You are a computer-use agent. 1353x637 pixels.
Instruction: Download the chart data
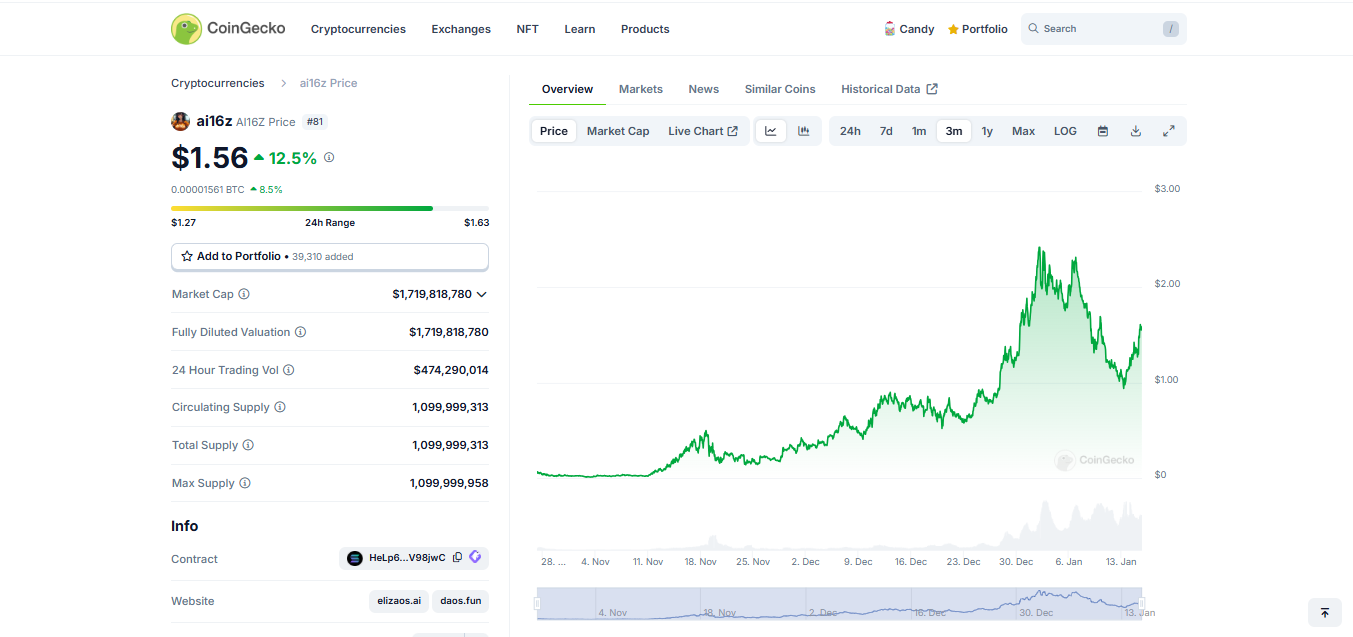[1136, 131]
